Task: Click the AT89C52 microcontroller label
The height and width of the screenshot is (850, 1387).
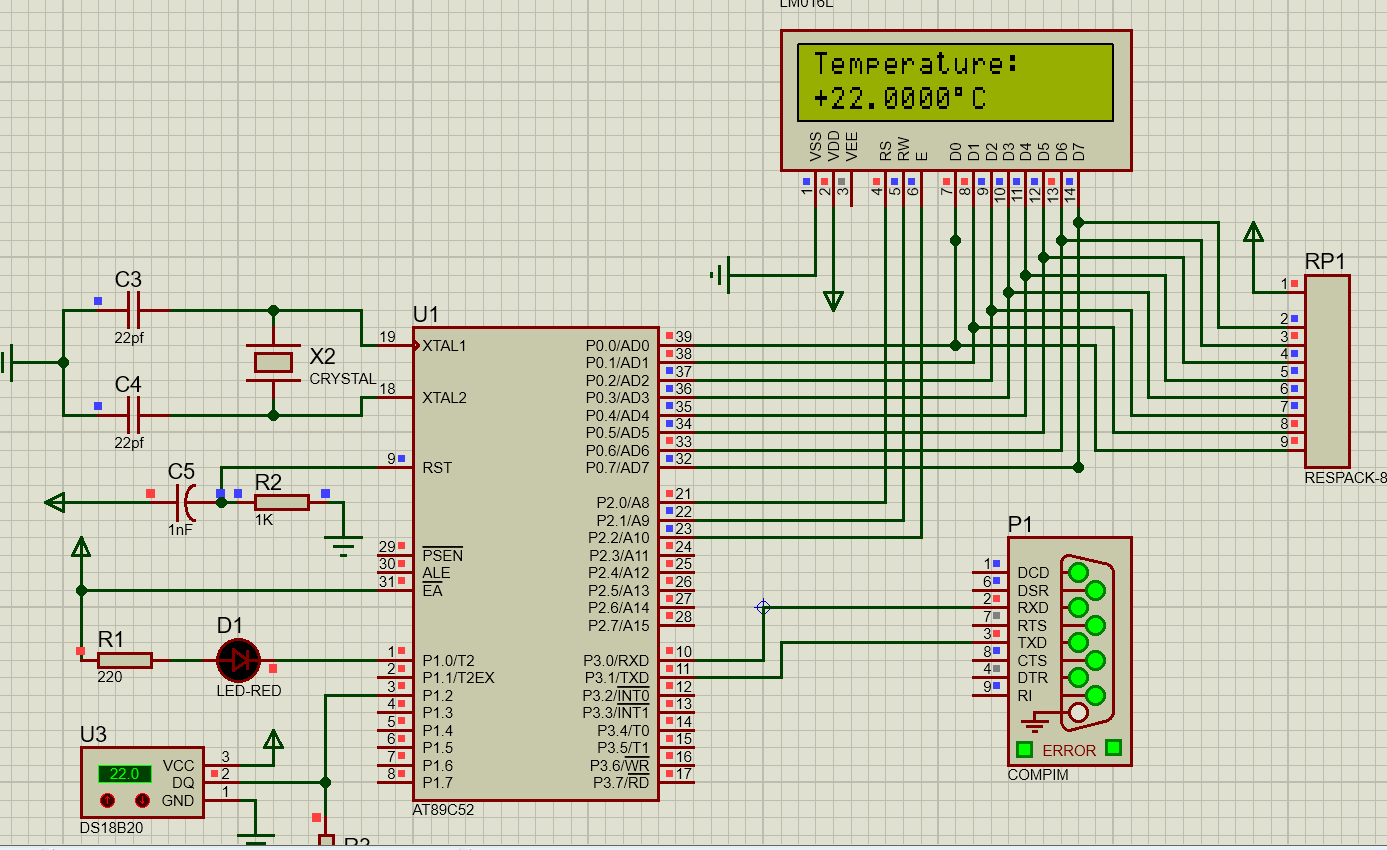Action: (443, 810)
